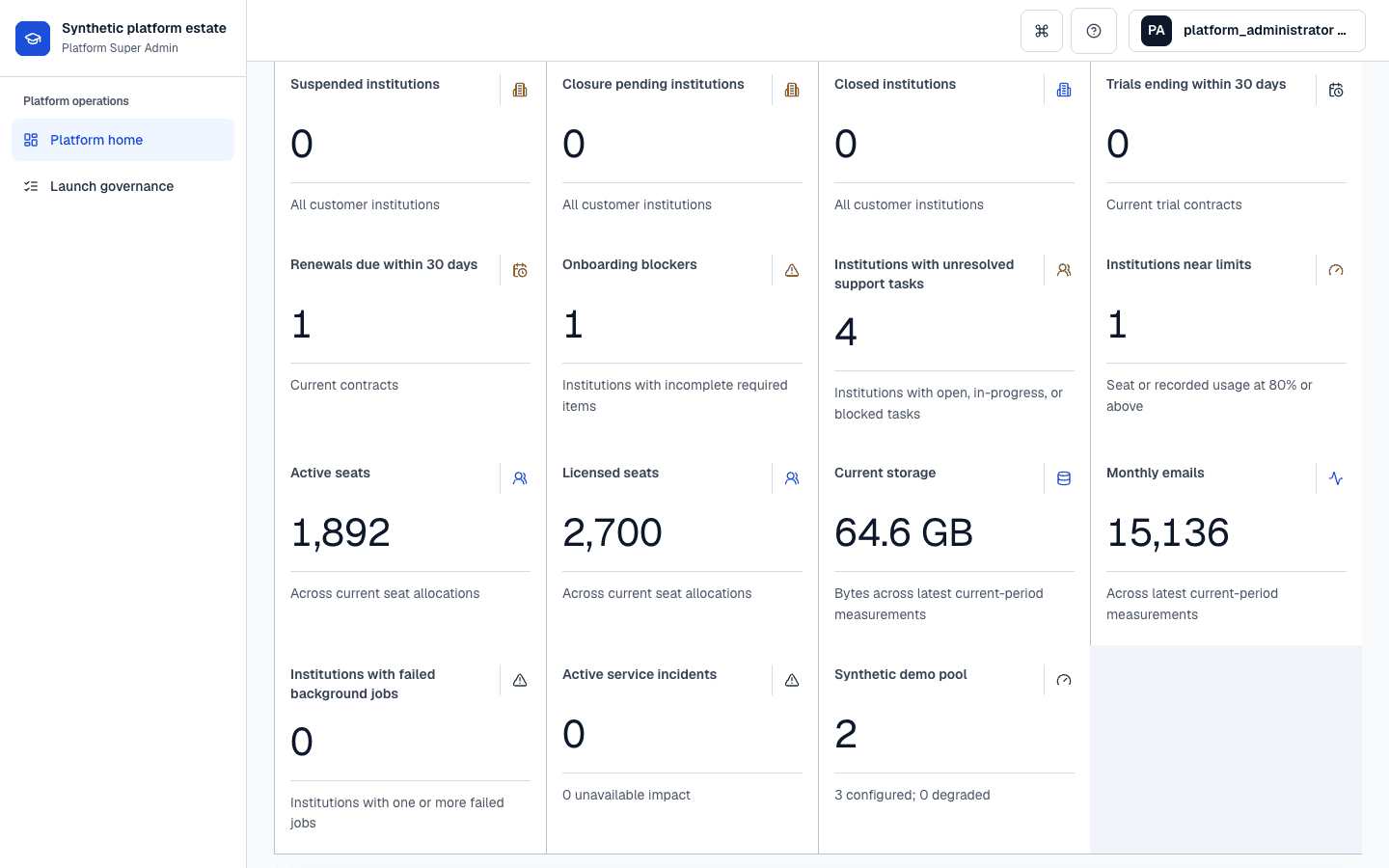
Task: Open Launch governance page
Action: coord(123,186)
